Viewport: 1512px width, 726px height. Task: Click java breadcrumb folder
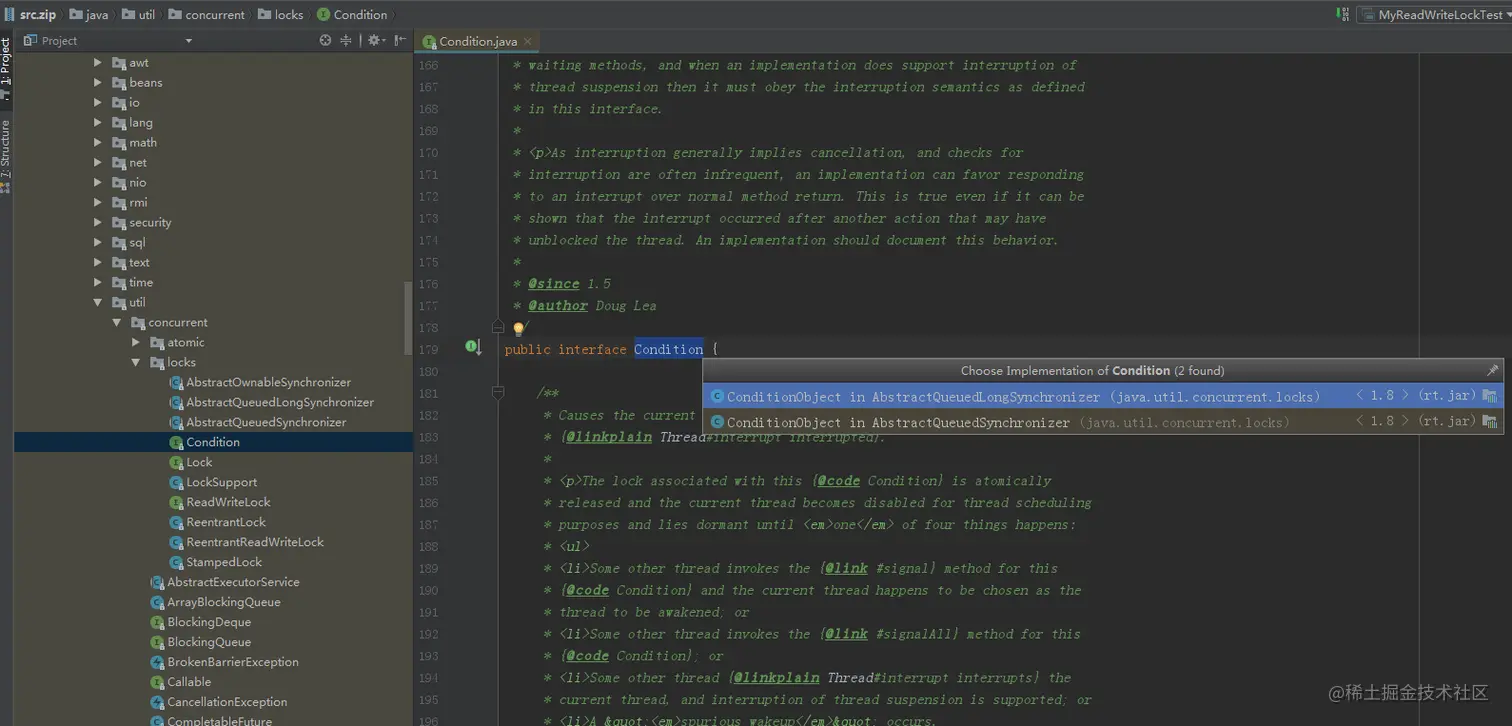tap(89, 15)
